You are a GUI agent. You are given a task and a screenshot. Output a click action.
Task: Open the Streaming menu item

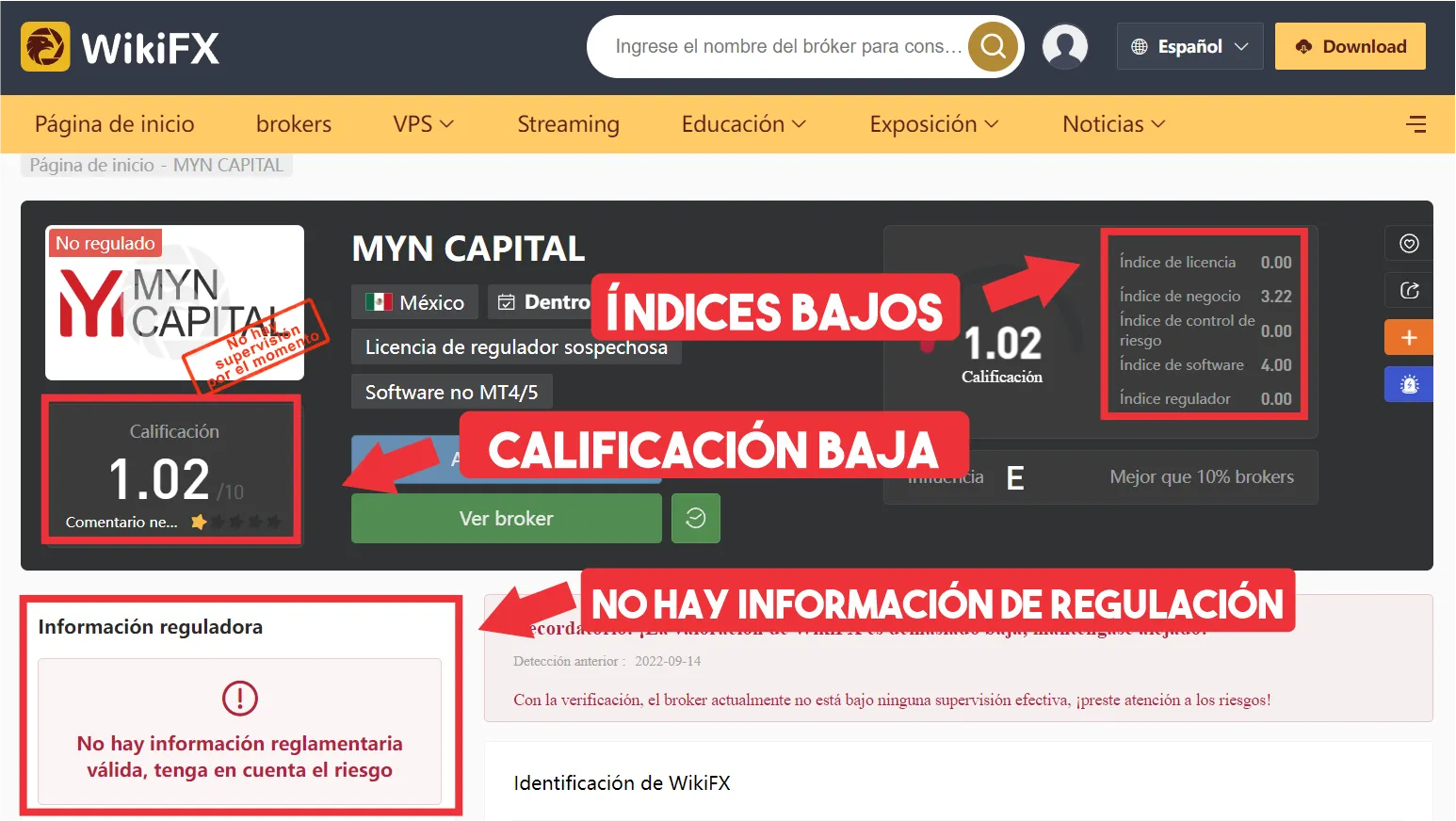point(568,124)
